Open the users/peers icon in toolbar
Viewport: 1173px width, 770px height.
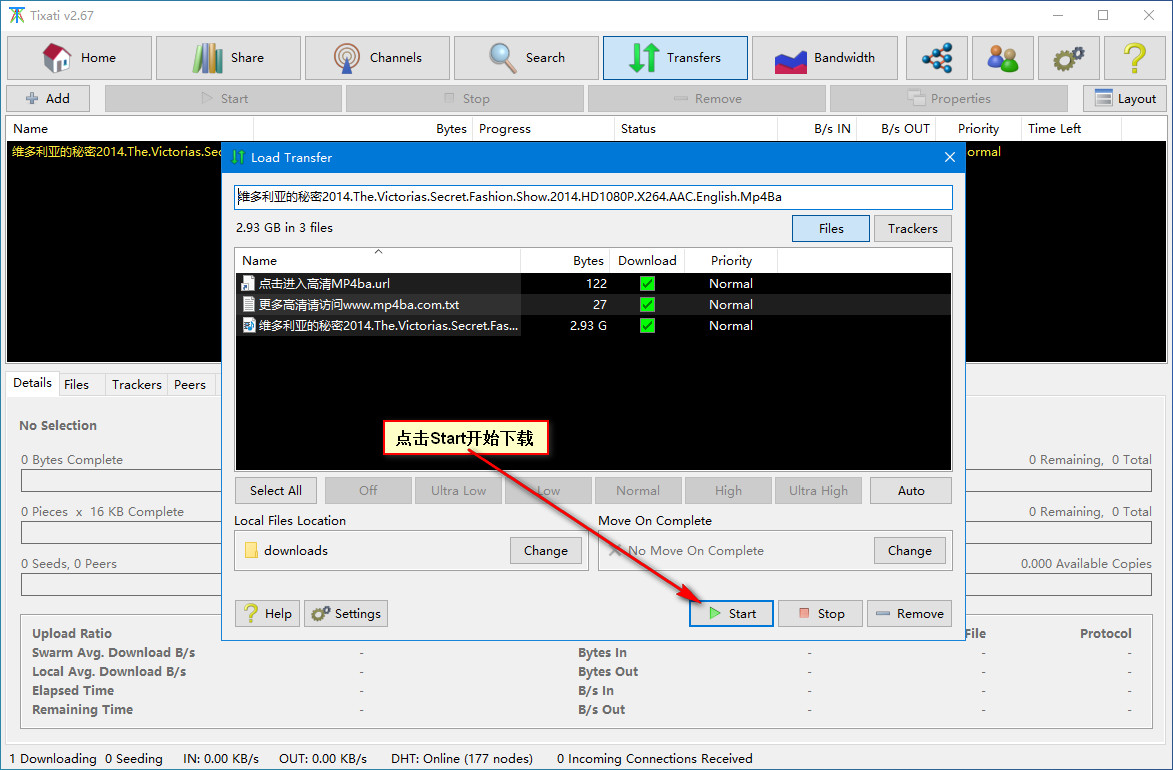pos(1002,58)
